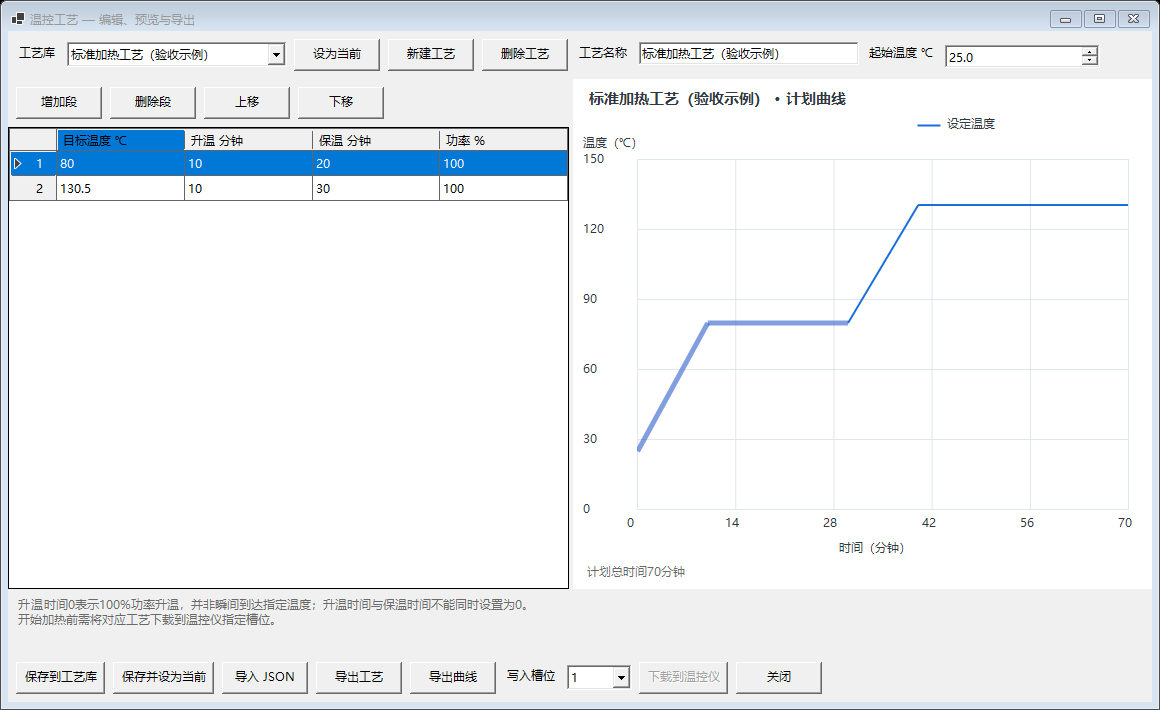Click the 导出工艺 button
The height and width of the screenshot is (710, 1160).
click(x=359, y=677)
